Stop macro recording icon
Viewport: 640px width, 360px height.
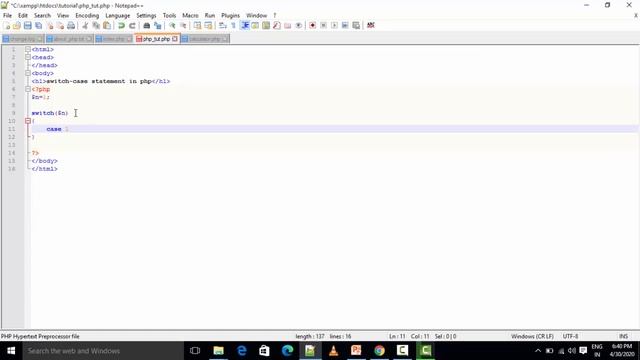coord(323,25)
